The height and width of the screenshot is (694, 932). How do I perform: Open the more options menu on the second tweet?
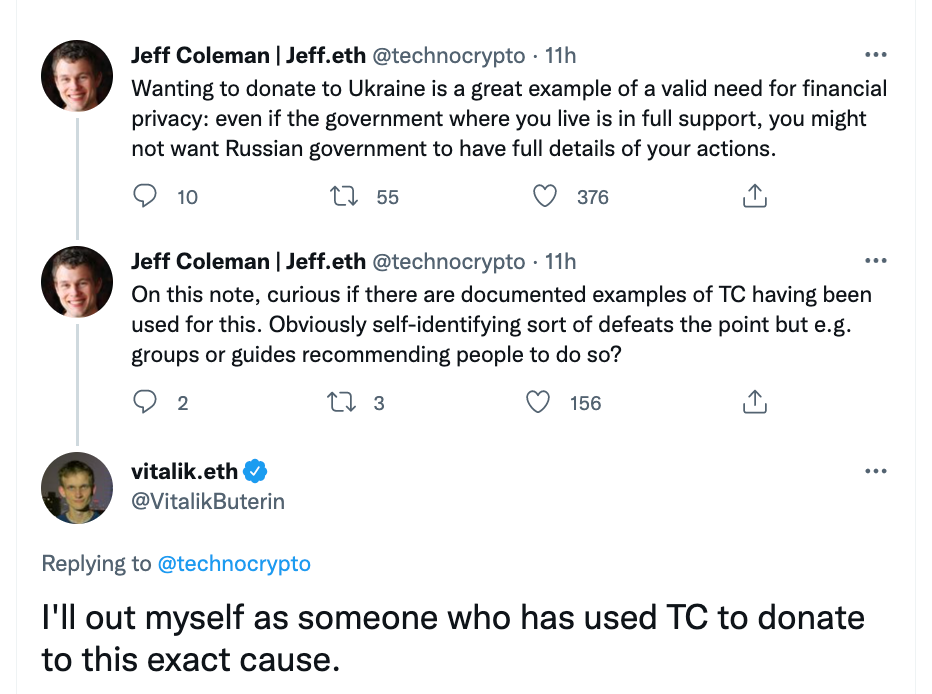(876, 260)
